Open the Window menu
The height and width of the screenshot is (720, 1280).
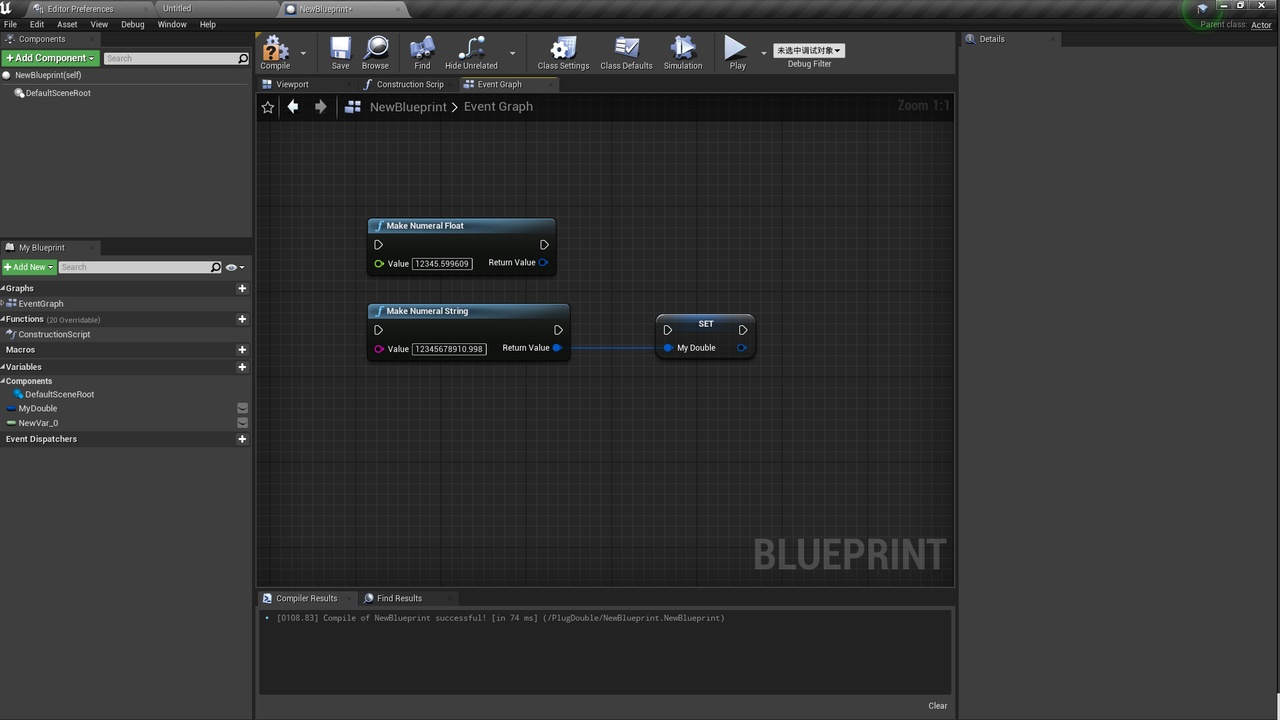(172, 24)
